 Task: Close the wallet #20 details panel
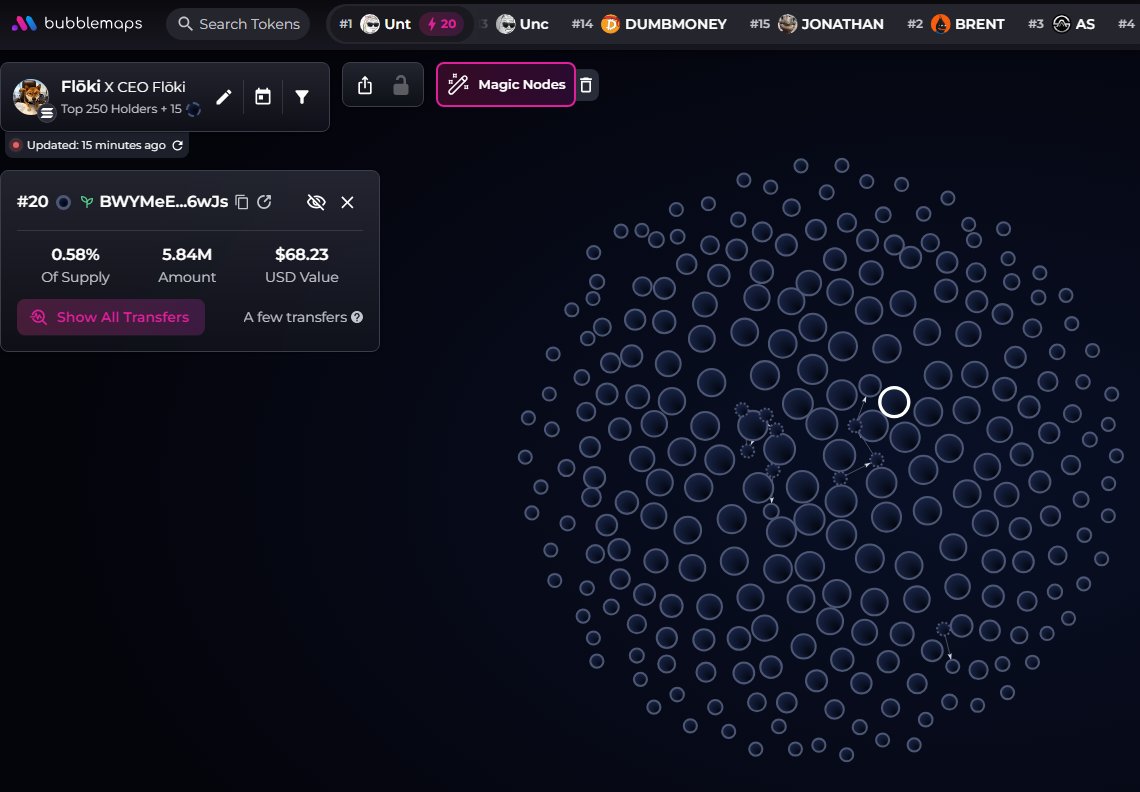347,202
